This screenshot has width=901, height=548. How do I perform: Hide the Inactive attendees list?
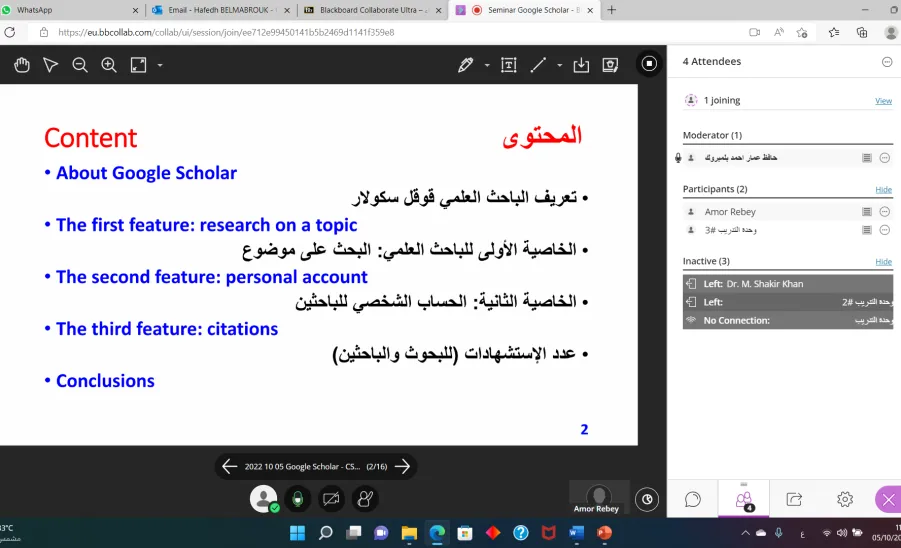click(883, 262)
